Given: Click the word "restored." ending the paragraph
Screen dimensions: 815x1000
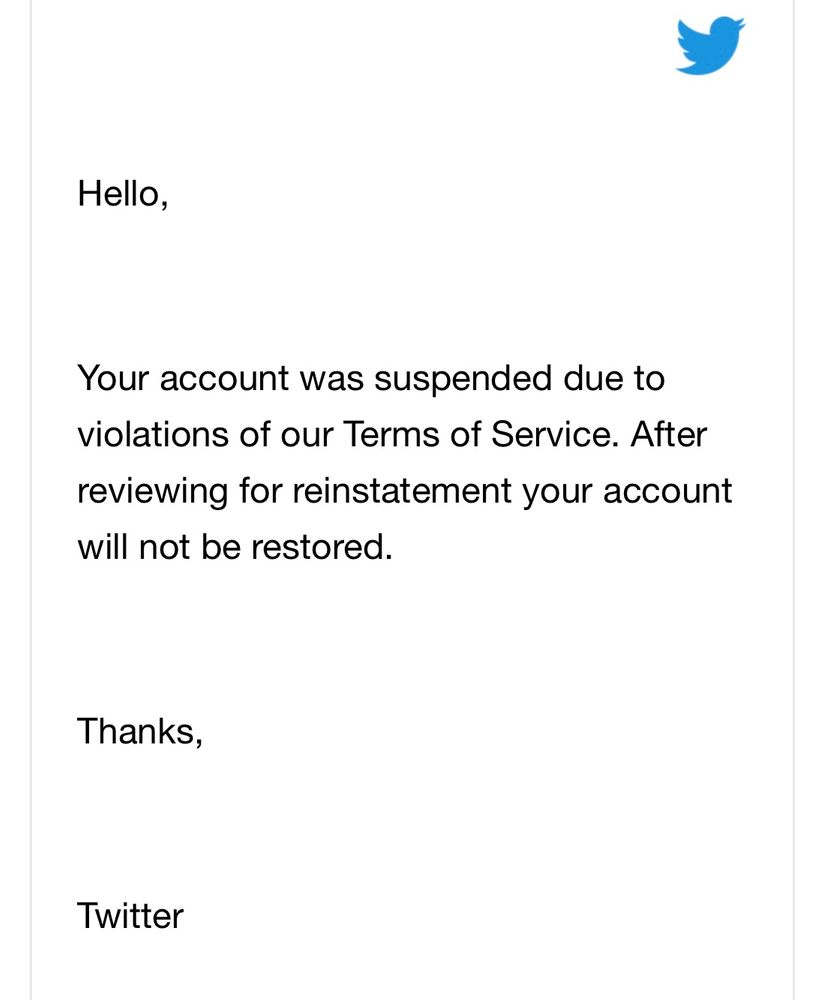Looking at the screenshot, I should click(321, 547).
